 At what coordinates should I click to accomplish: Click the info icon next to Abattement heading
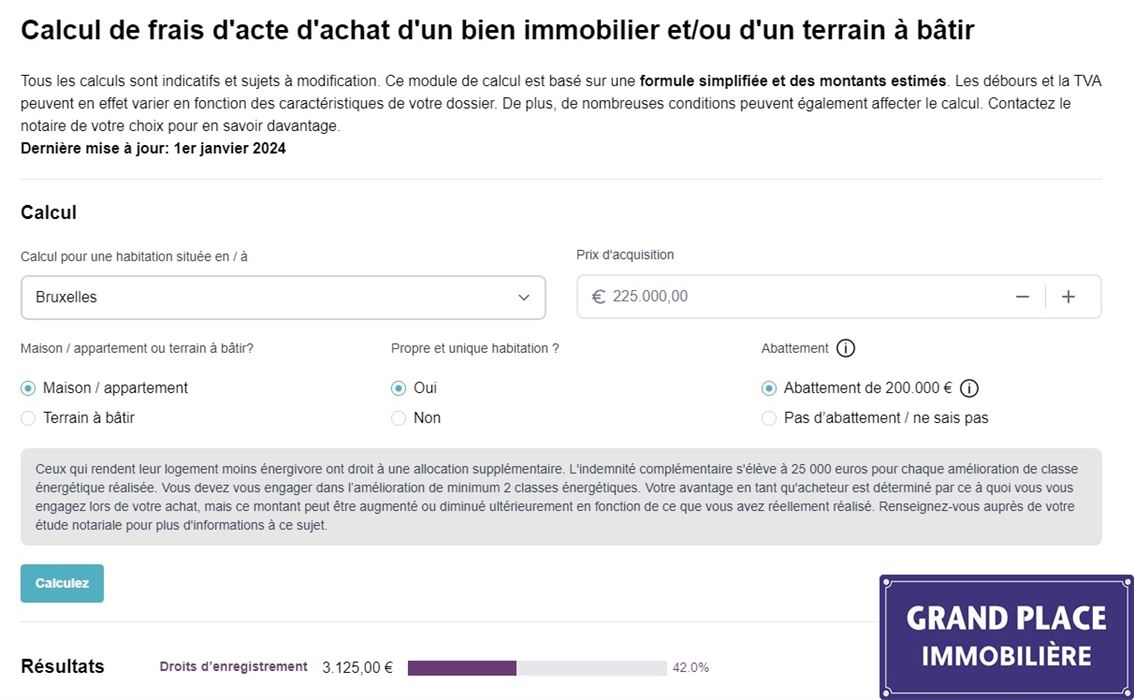point(846,349)
